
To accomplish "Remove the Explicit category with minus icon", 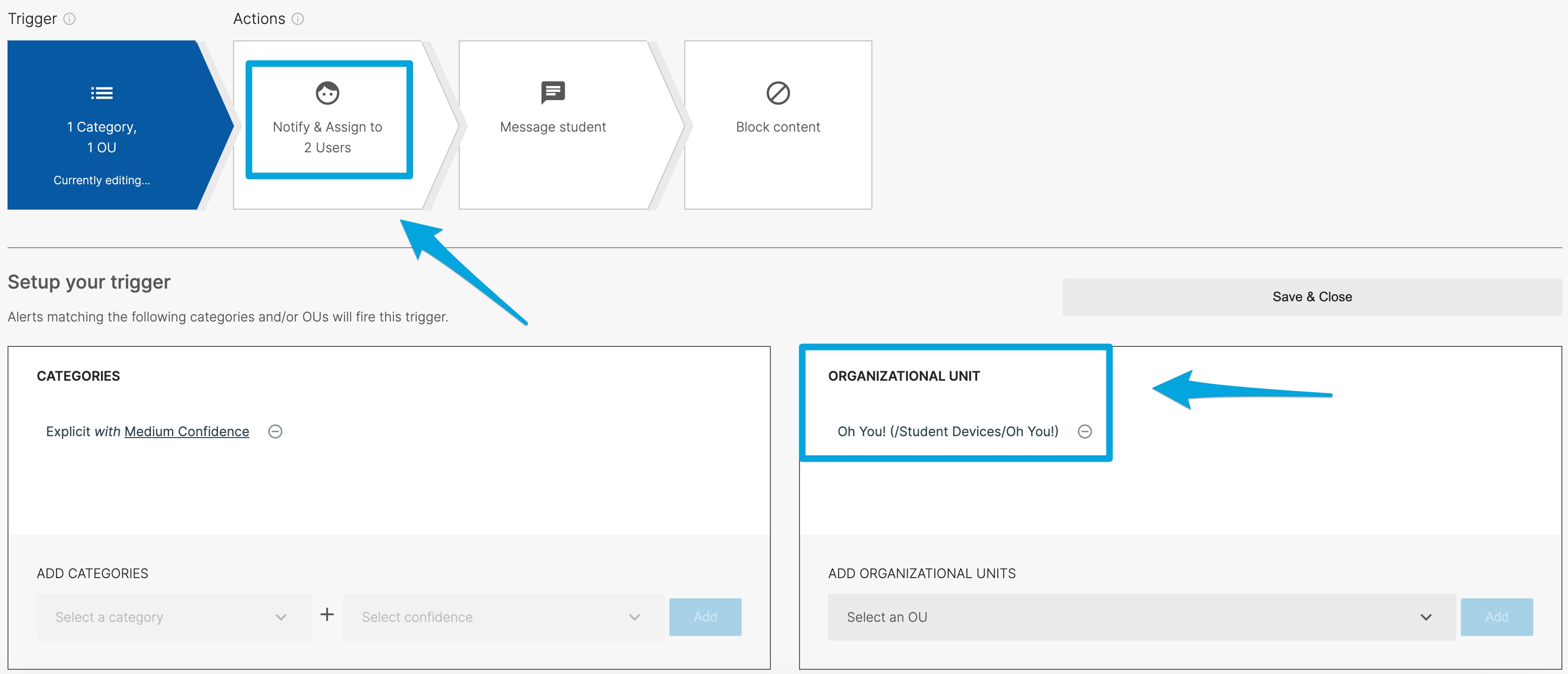I will (x=275, y=431).
